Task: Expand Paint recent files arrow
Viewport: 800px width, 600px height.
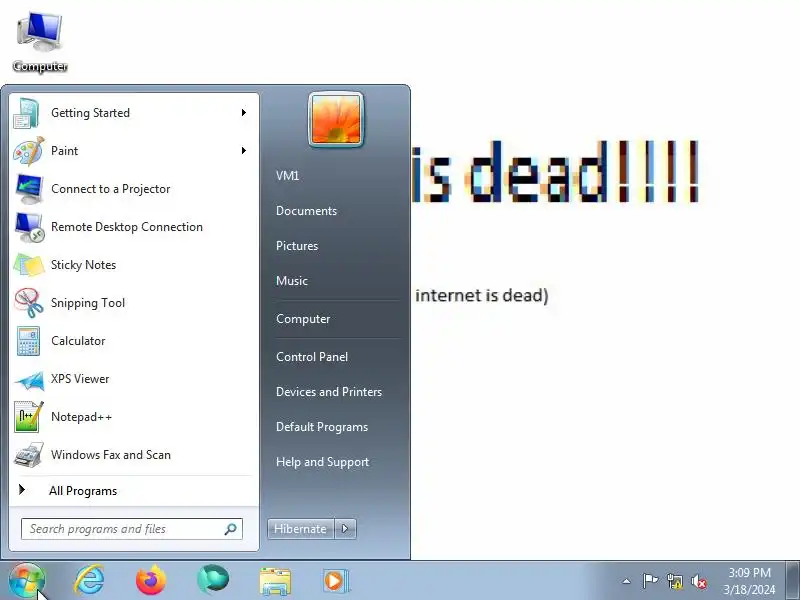Action: [244, 151]
